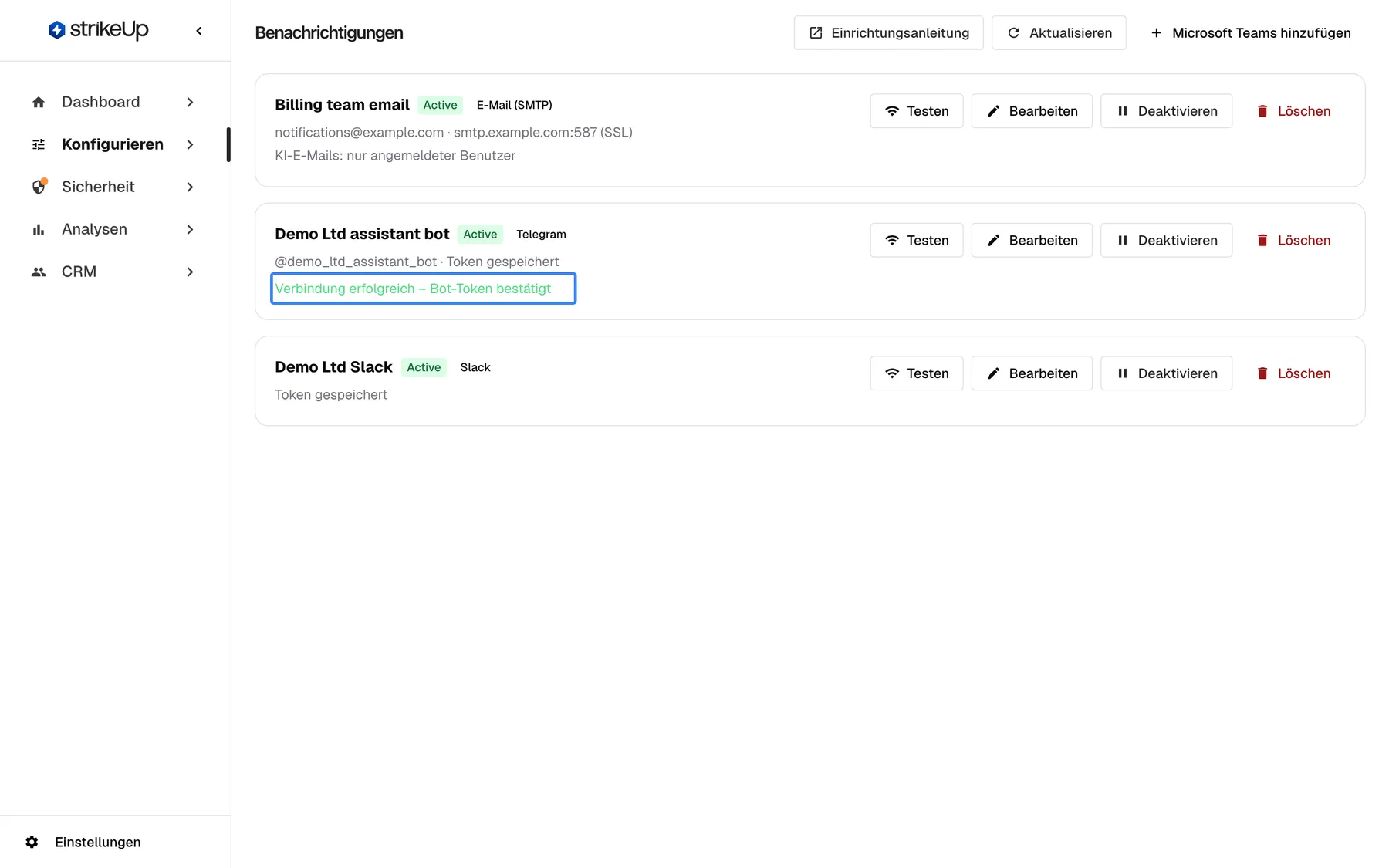Delete the Demo Ltd Slack channel

[1293, 373]
